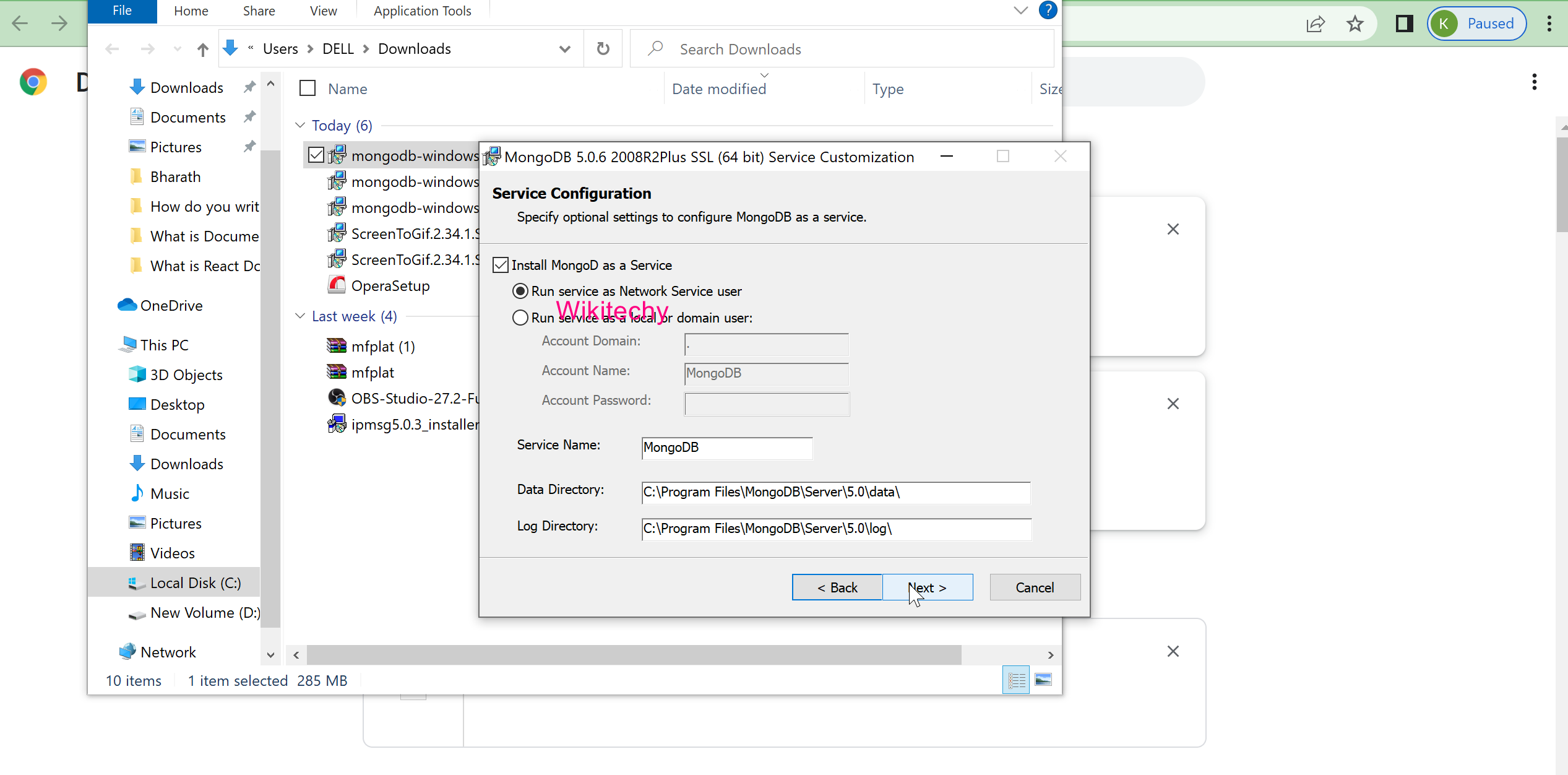The height and width of the screenshot is (775, 1568).
Task: Open the File menu tab
Action: pyautogui.click(x=122, y=11)
